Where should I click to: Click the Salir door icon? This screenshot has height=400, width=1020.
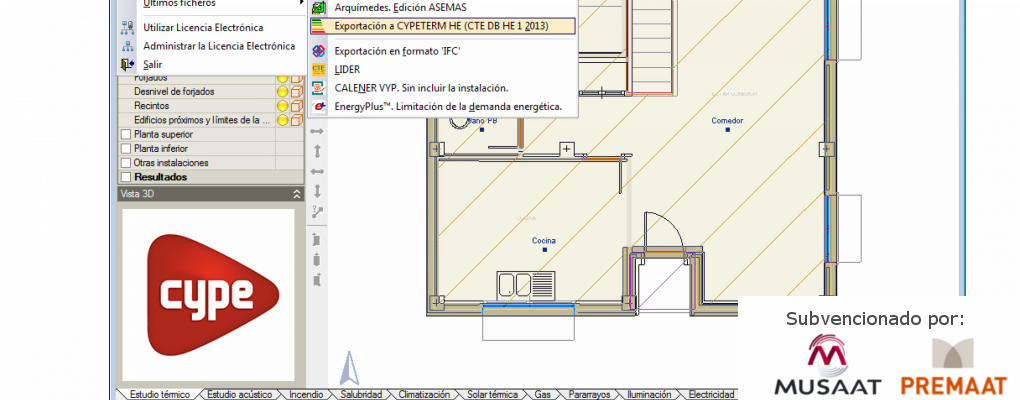[x=128, y=64]
